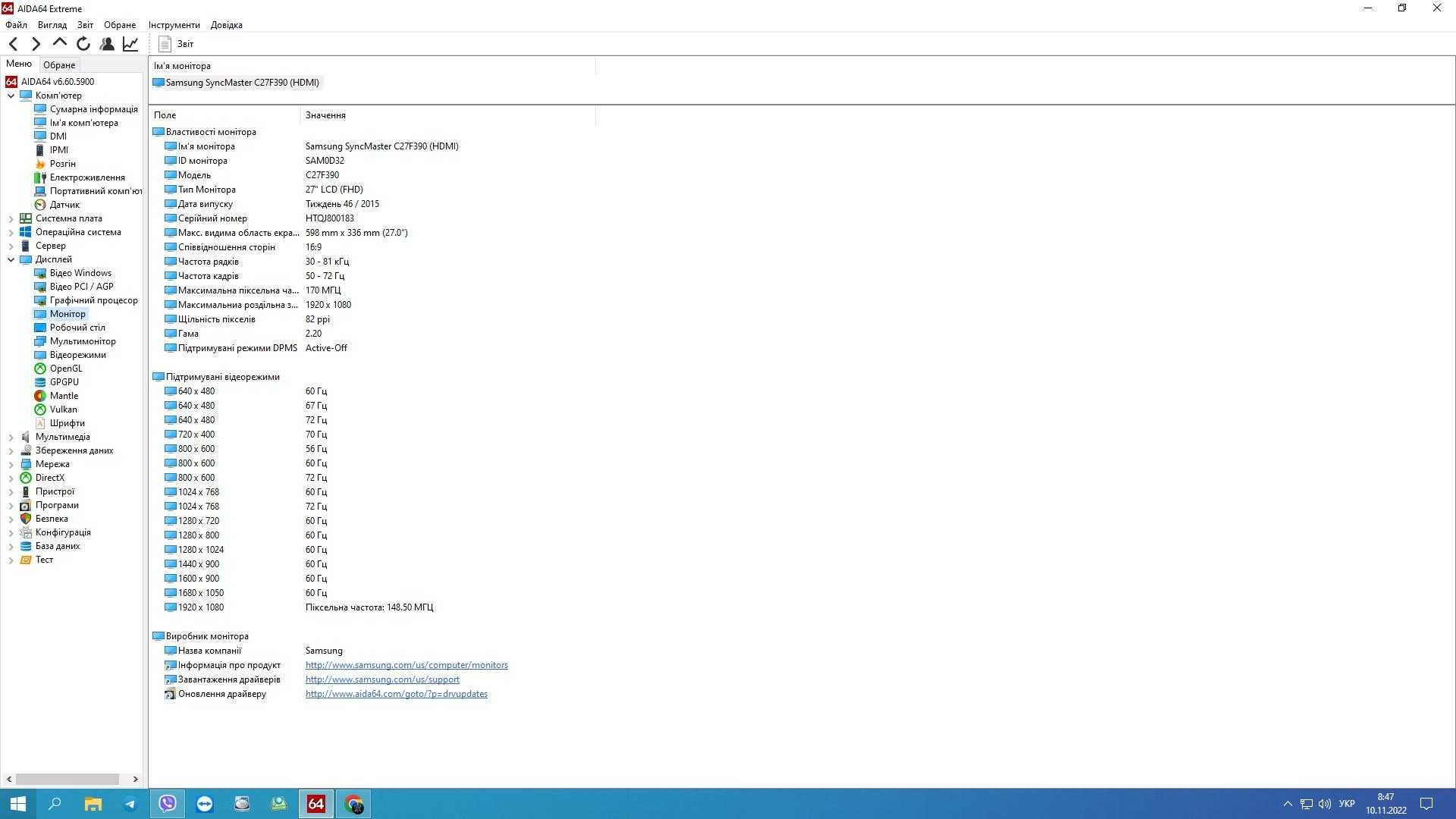Open the volume control in tray
The height and width of the screenshot is (819, 1456).
(x=1325, y=804)
